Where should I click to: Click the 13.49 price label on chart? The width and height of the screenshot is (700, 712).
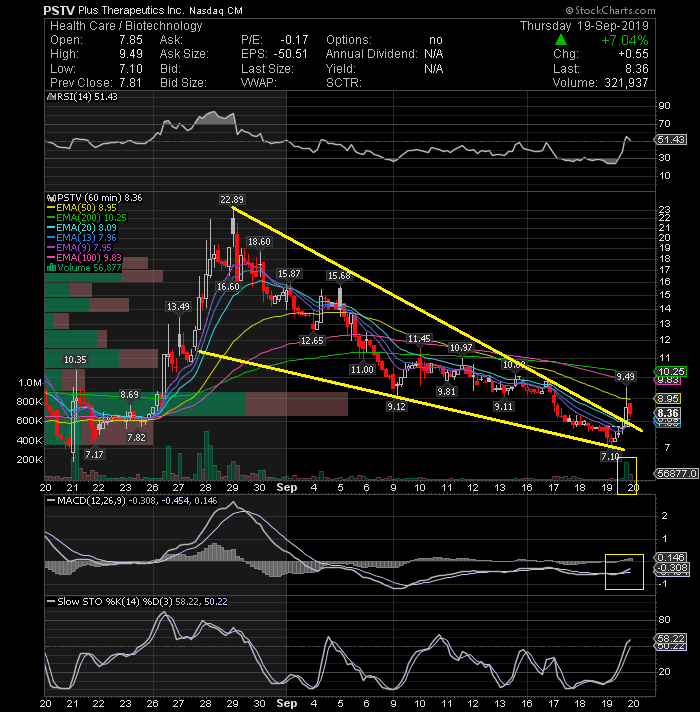click(178, 307)
